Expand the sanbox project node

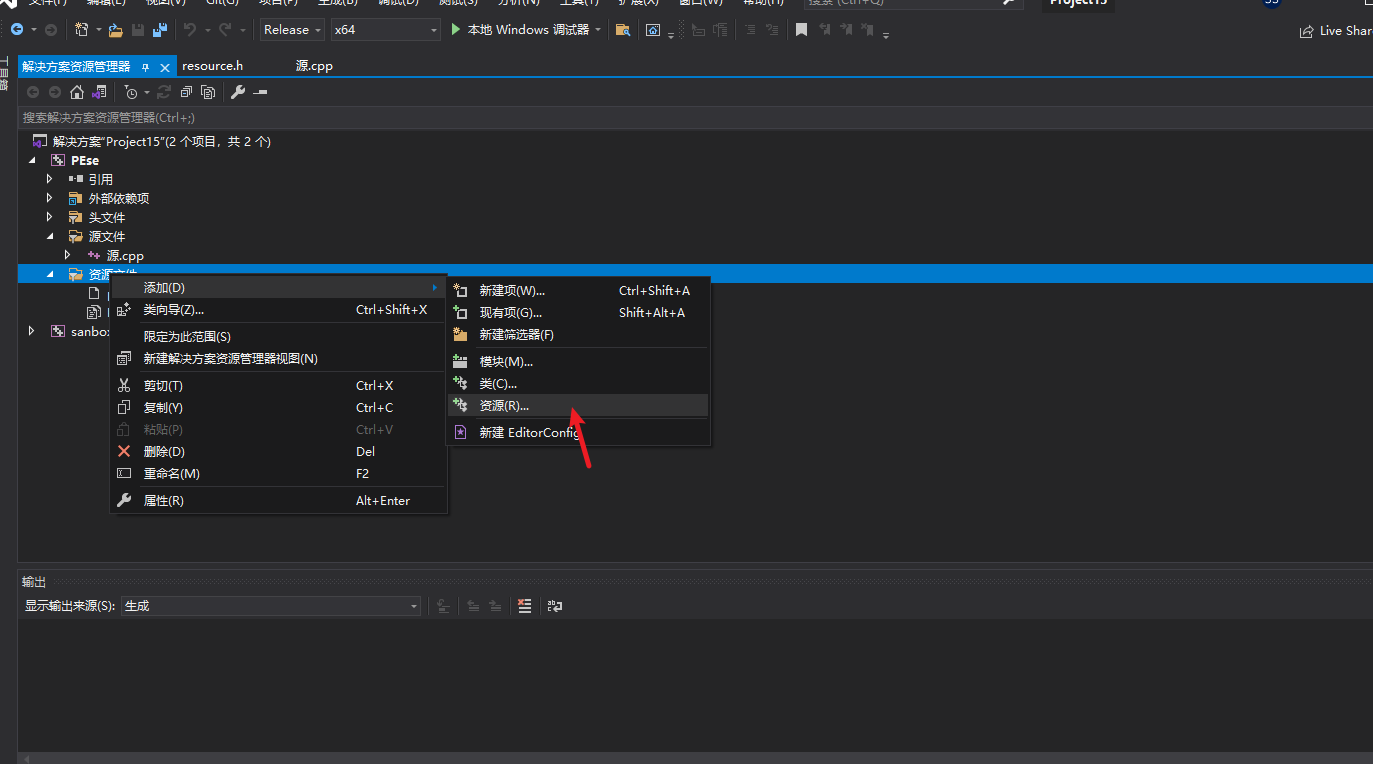tap(32, 331)
